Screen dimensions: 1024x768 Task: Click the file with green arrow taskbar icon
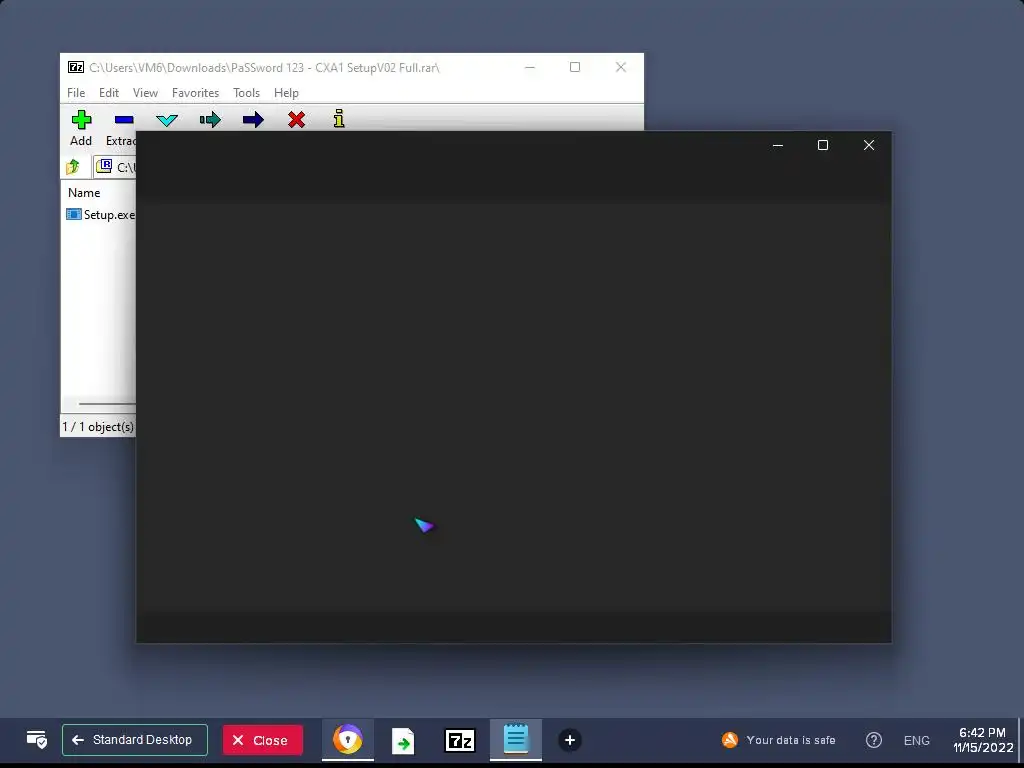(403, 741)
